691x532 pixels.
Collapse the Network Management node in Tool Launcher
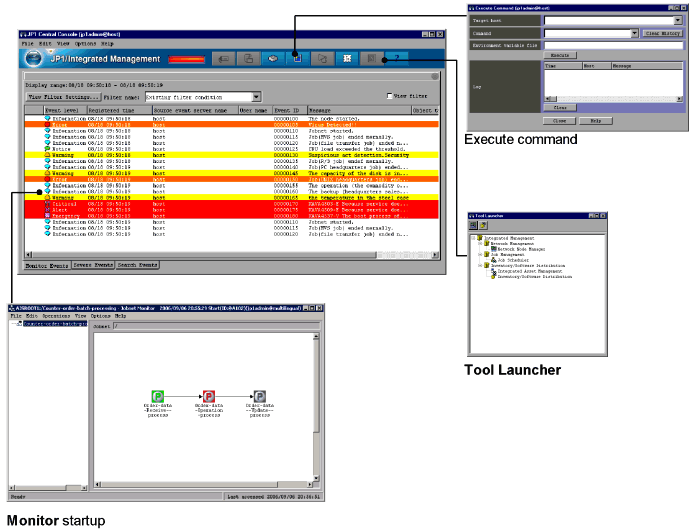[480, 243]
